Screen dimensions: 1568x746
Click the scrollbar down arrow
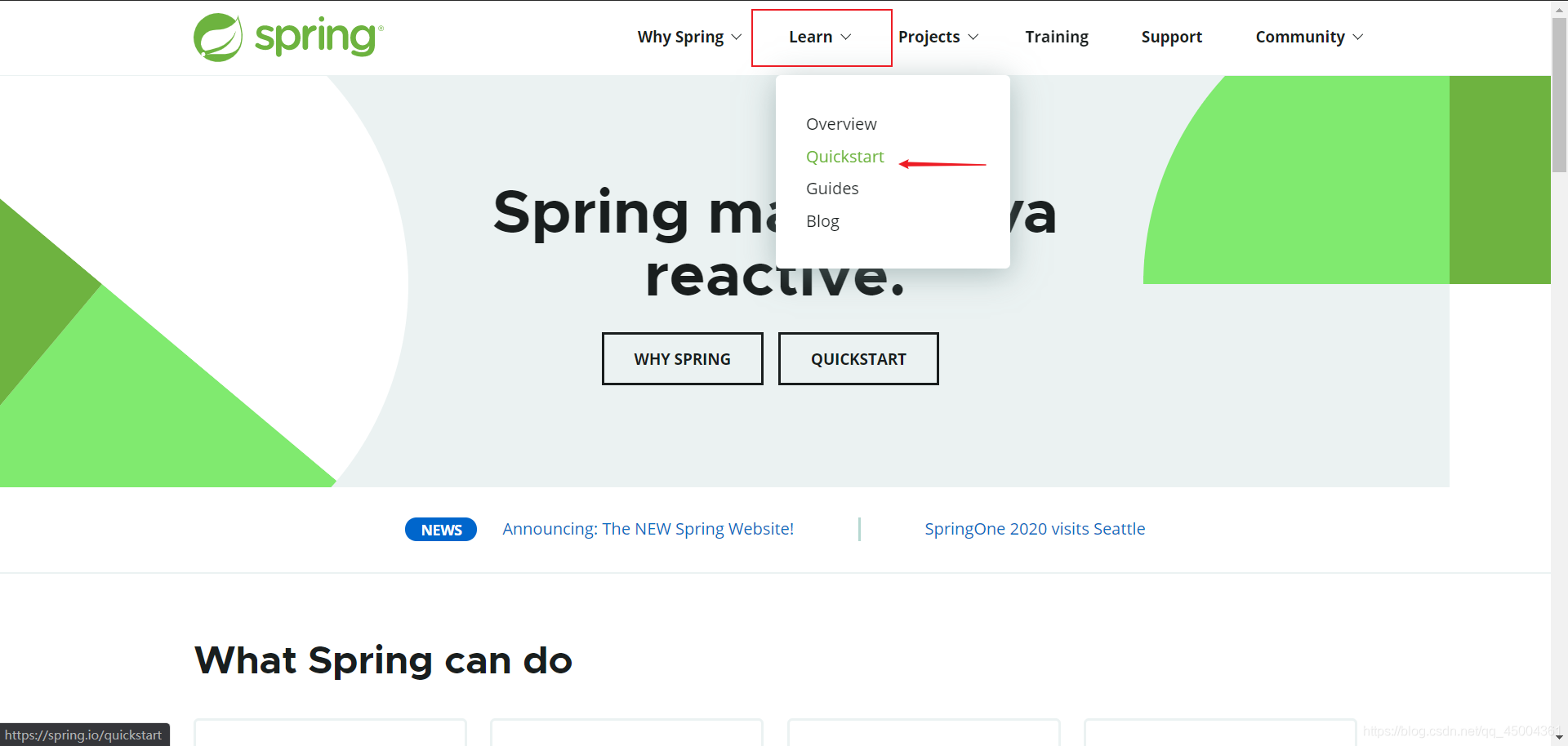[x=1559, y=737]
